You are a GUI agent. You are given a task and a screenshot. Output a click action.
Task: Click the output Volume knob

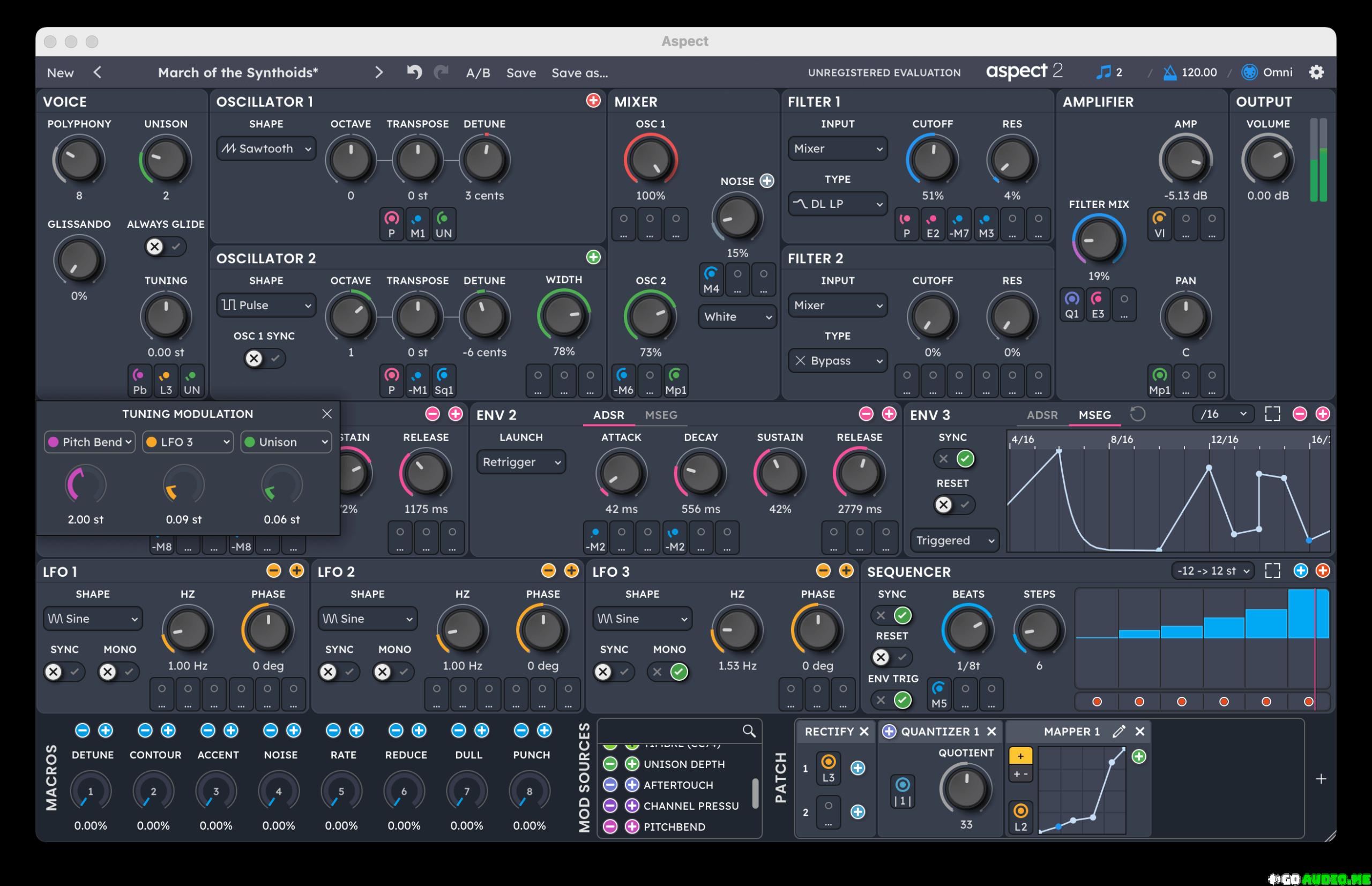pos(1268,159)
